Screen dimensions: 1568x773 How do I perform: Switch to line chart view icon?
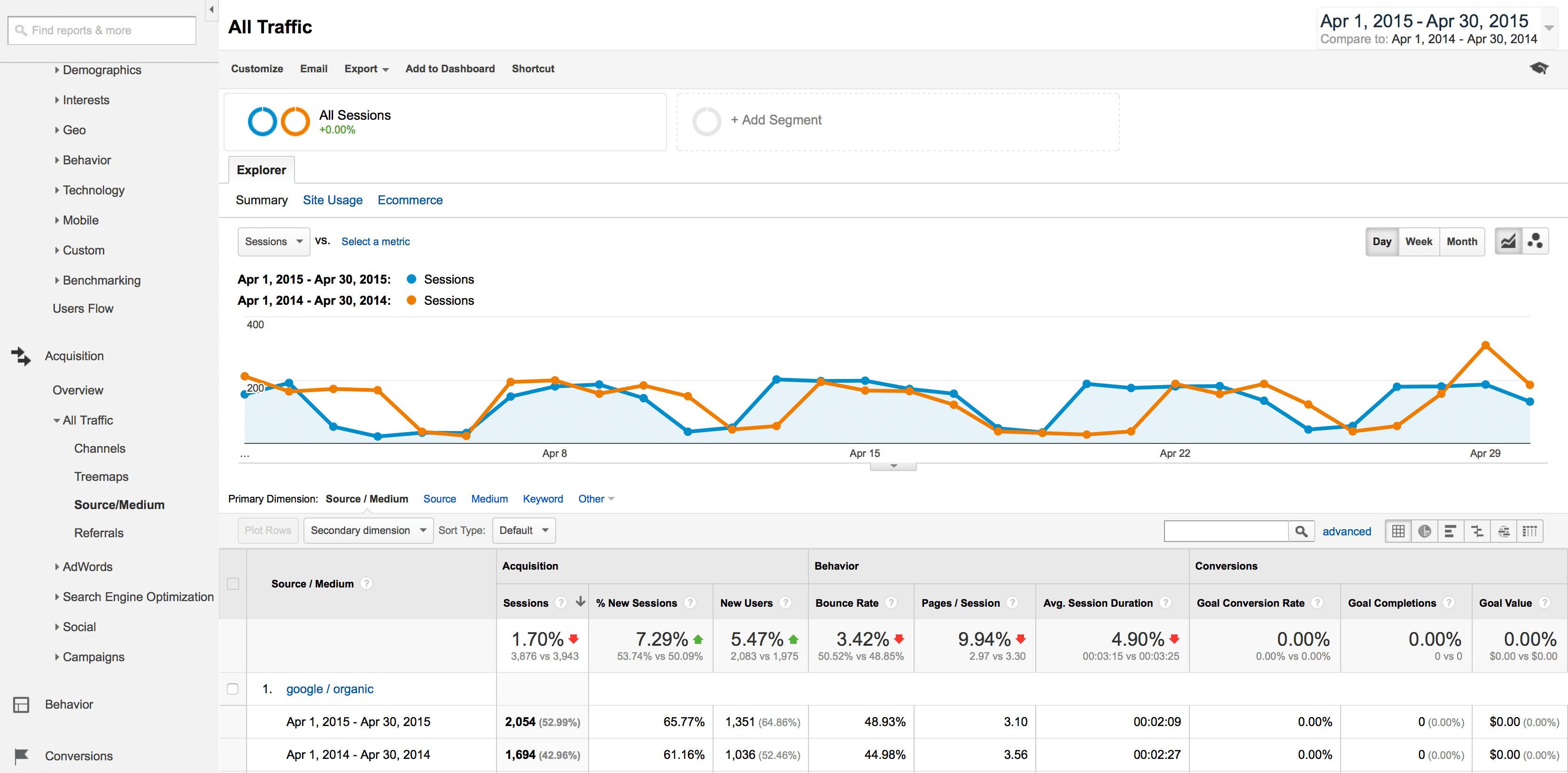tap(1508, 242)
